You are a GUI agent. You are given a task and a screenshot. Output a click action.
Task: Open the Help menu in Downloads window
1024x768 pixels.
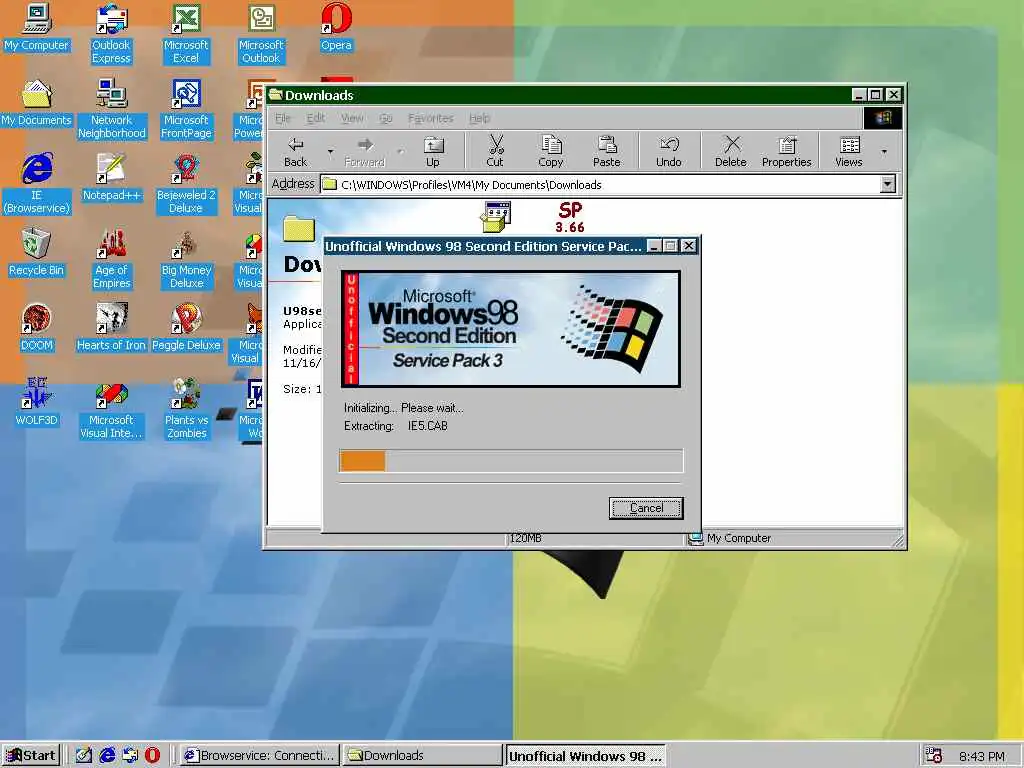point(479,118)
